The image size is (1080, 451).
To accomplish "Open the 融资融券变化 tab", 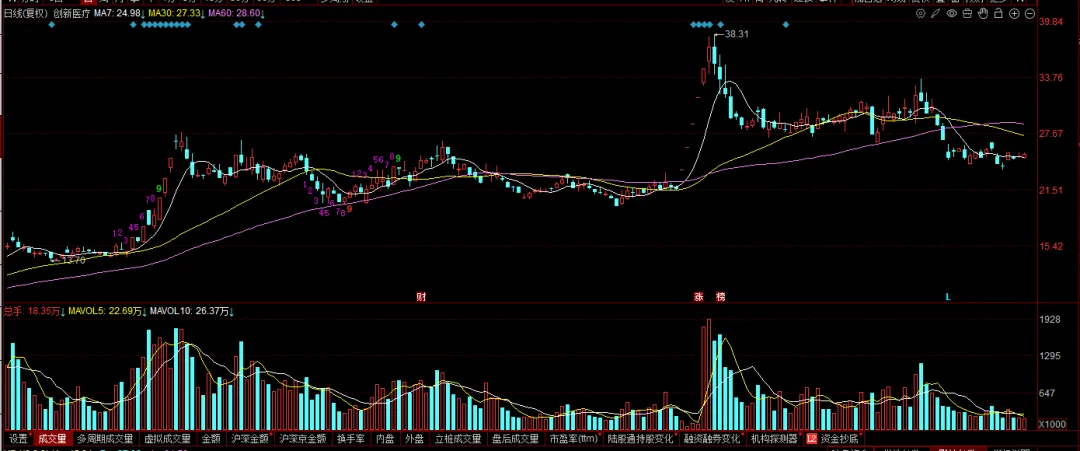I will (712, 439).
